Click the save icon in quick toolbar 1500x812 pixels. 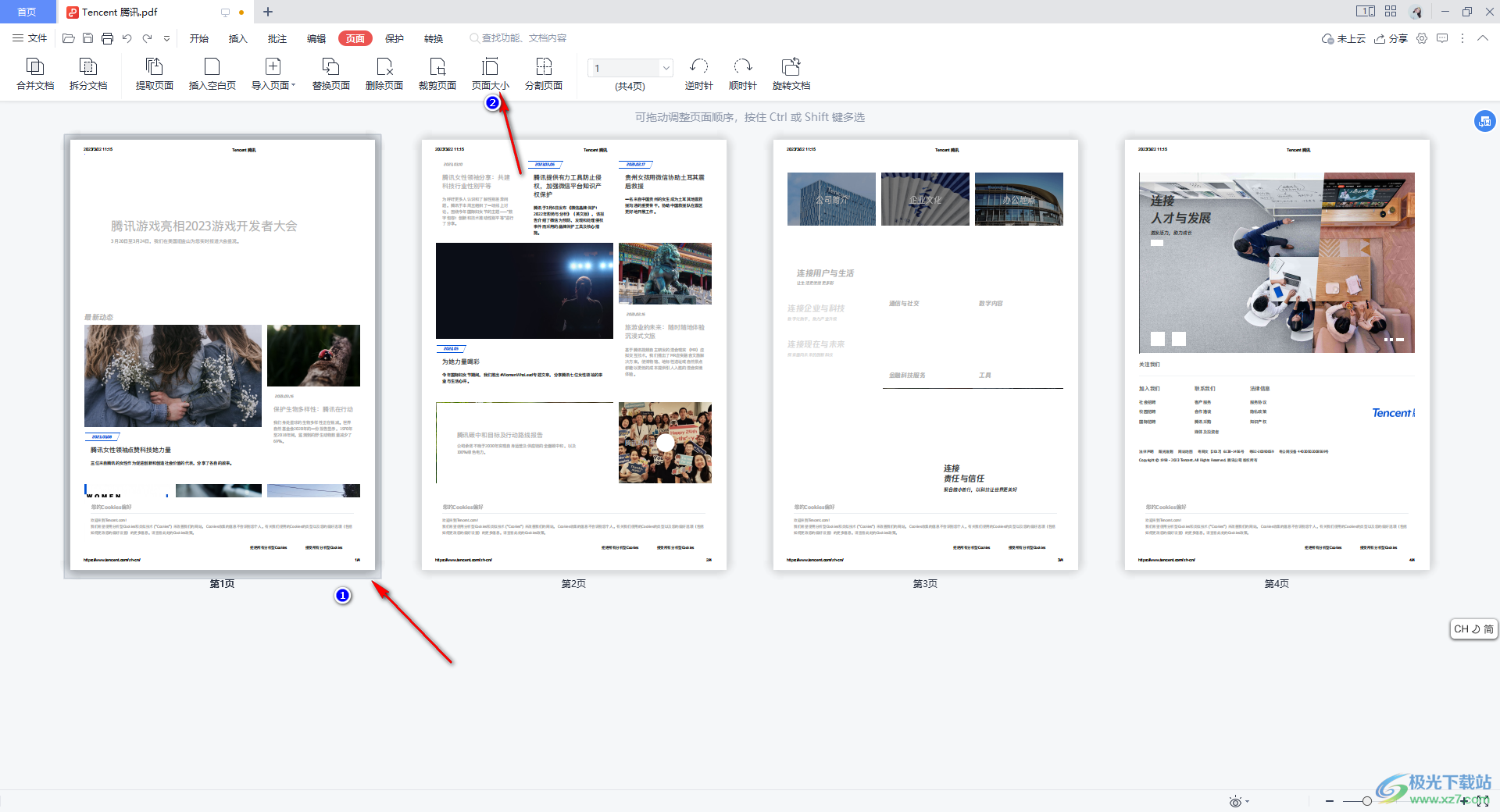tap(87, 38)
